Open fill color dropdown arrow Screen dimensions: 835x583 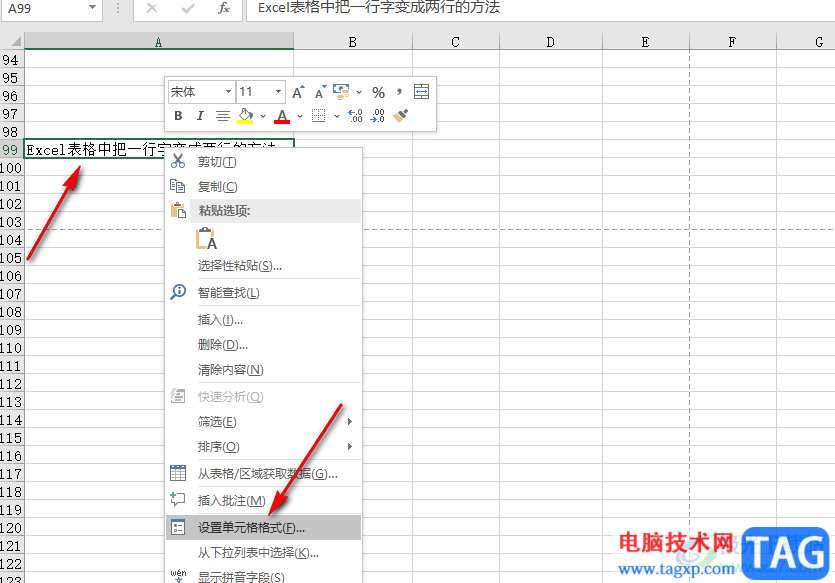click(263, 116)
